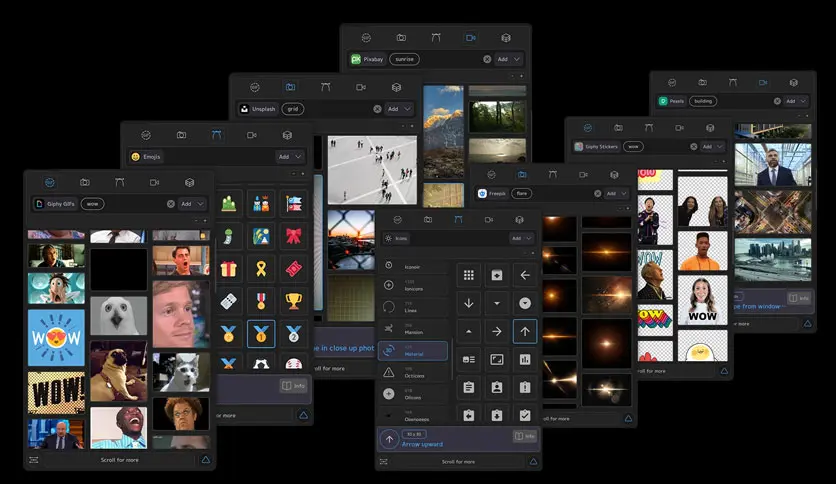The image size is (836, 484).
Task: Pick the white owl GIF thumbnail
Action: (118, 316)
